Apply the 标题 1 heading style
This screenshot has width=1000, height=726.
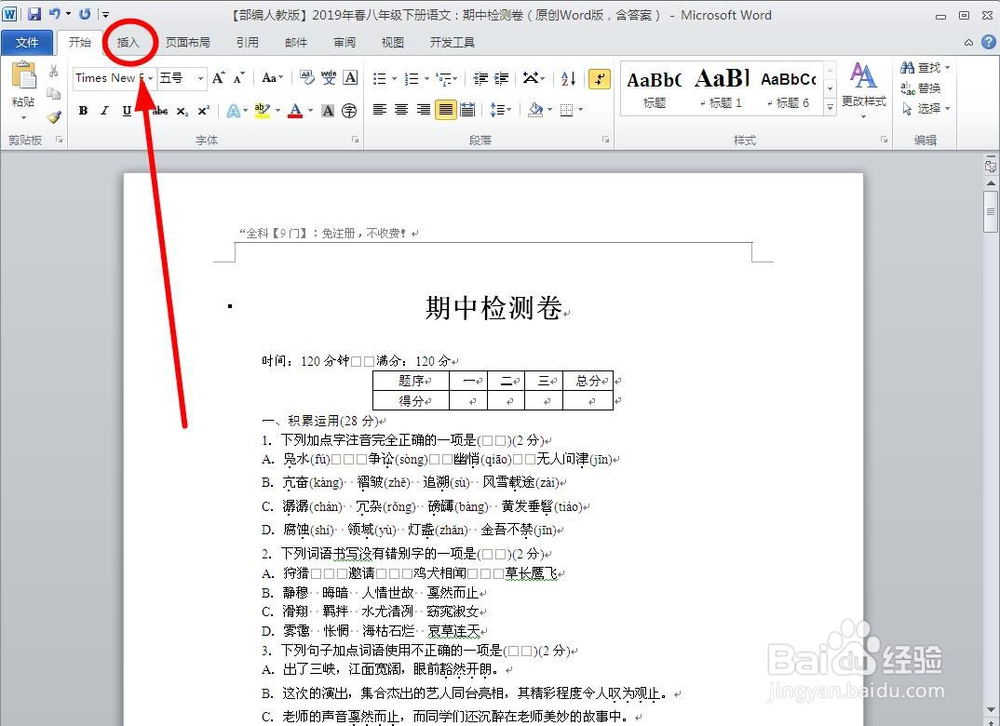pyautogui.click(x=722, y=87)
